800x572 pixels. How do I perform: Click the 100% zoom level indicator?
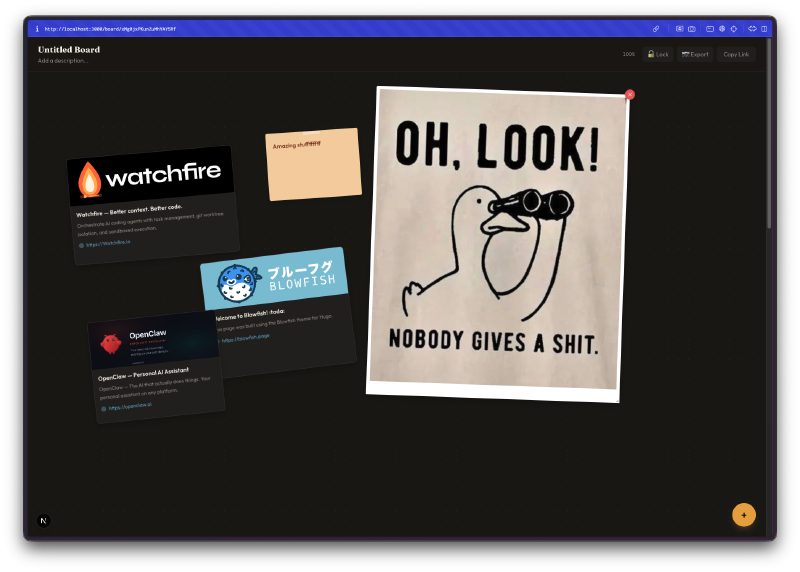coord(629,54)
